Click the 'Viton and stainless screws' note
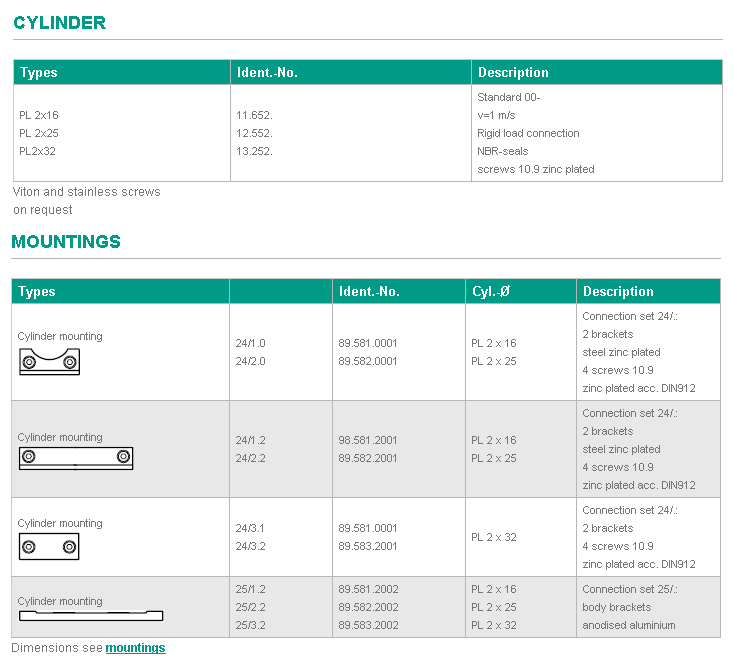 (87, 192)
